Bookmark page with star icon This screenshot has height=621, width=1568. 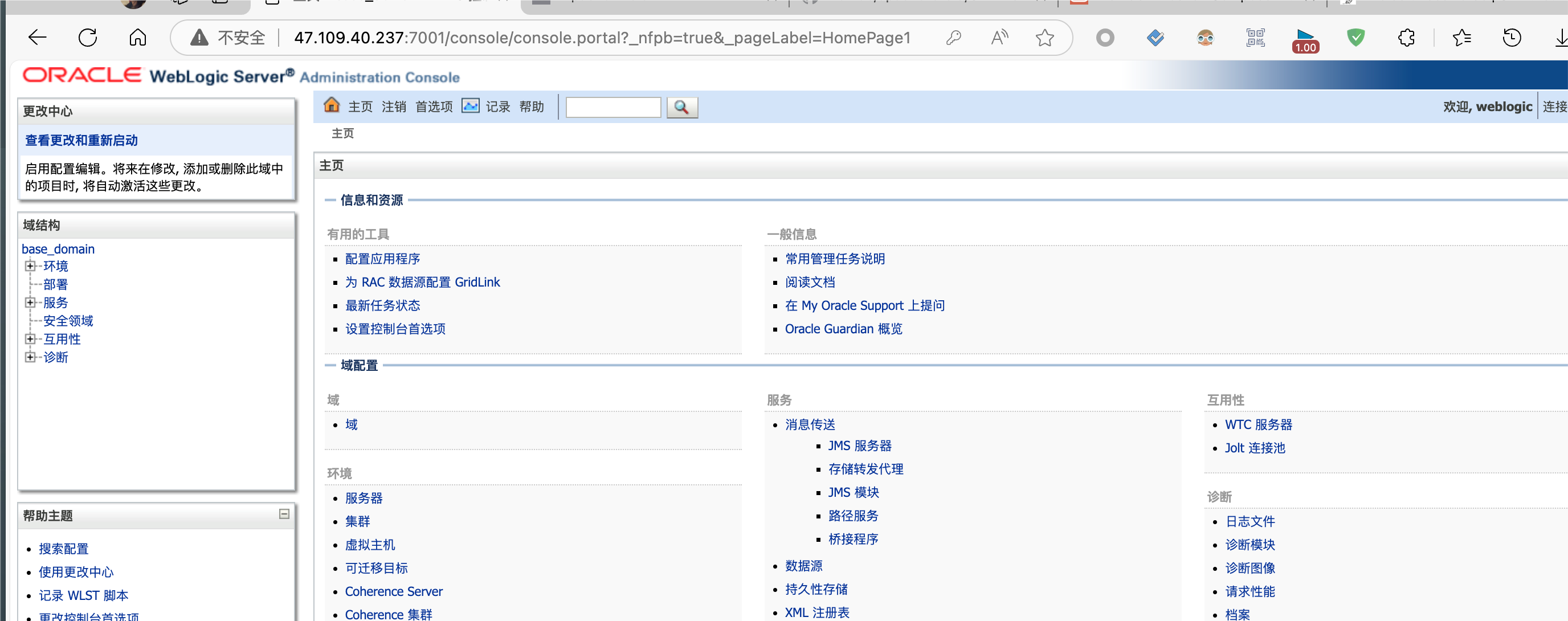coord(1044,38)
